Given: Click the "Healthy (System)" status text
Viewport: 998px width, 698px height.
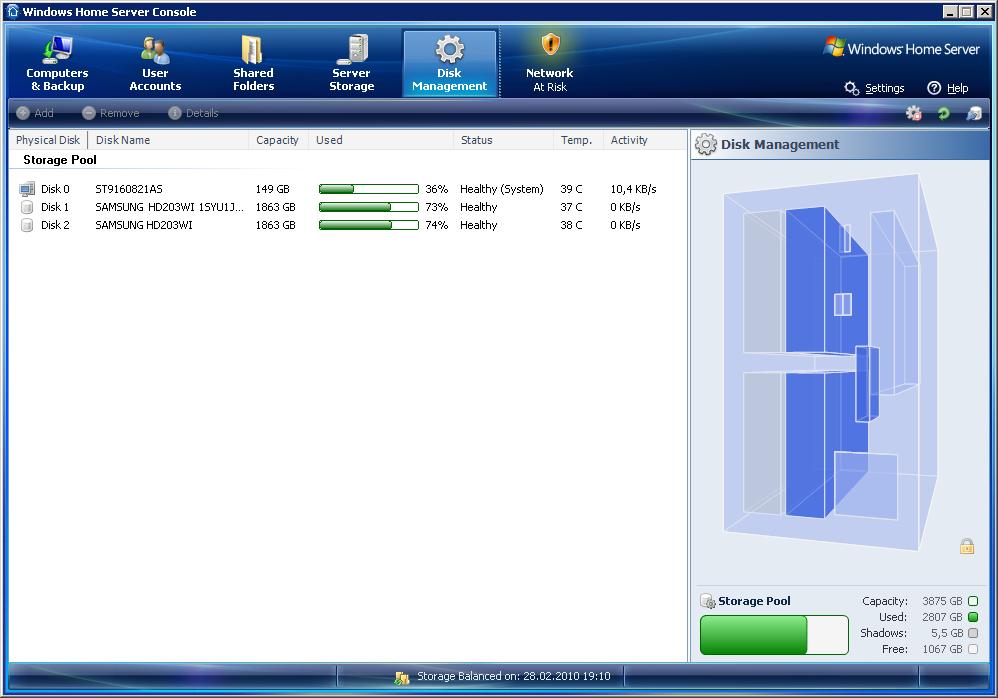Looking at the screenshot, I should (x=502, y=189).
